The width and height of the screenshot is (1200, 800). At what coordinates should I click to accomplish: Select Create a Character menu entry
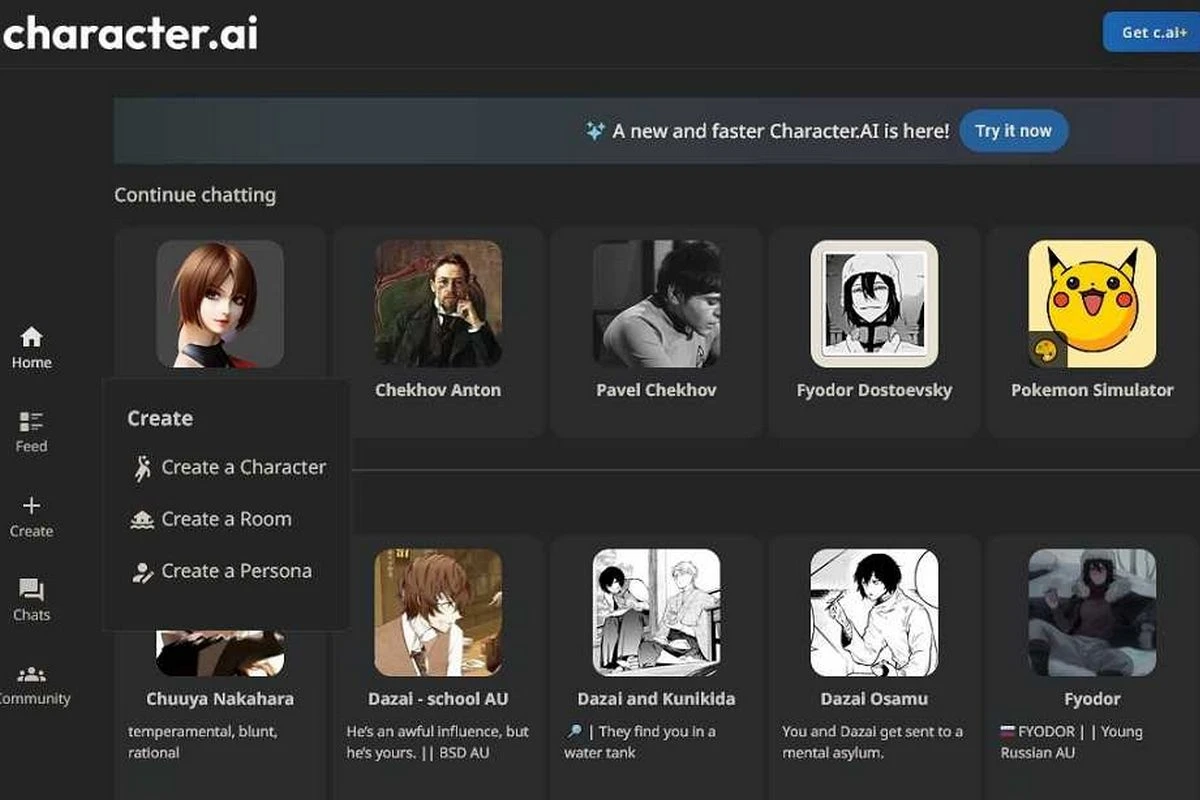[x=229, y=467]
